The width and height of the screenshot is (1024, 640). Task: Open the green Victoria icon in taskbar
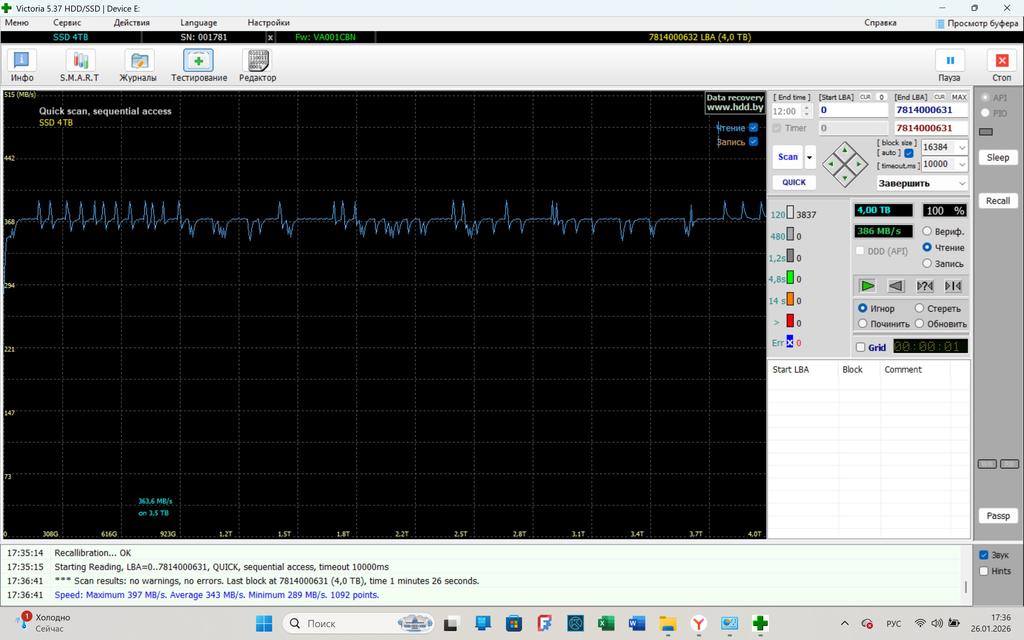[x=761, y=624]
